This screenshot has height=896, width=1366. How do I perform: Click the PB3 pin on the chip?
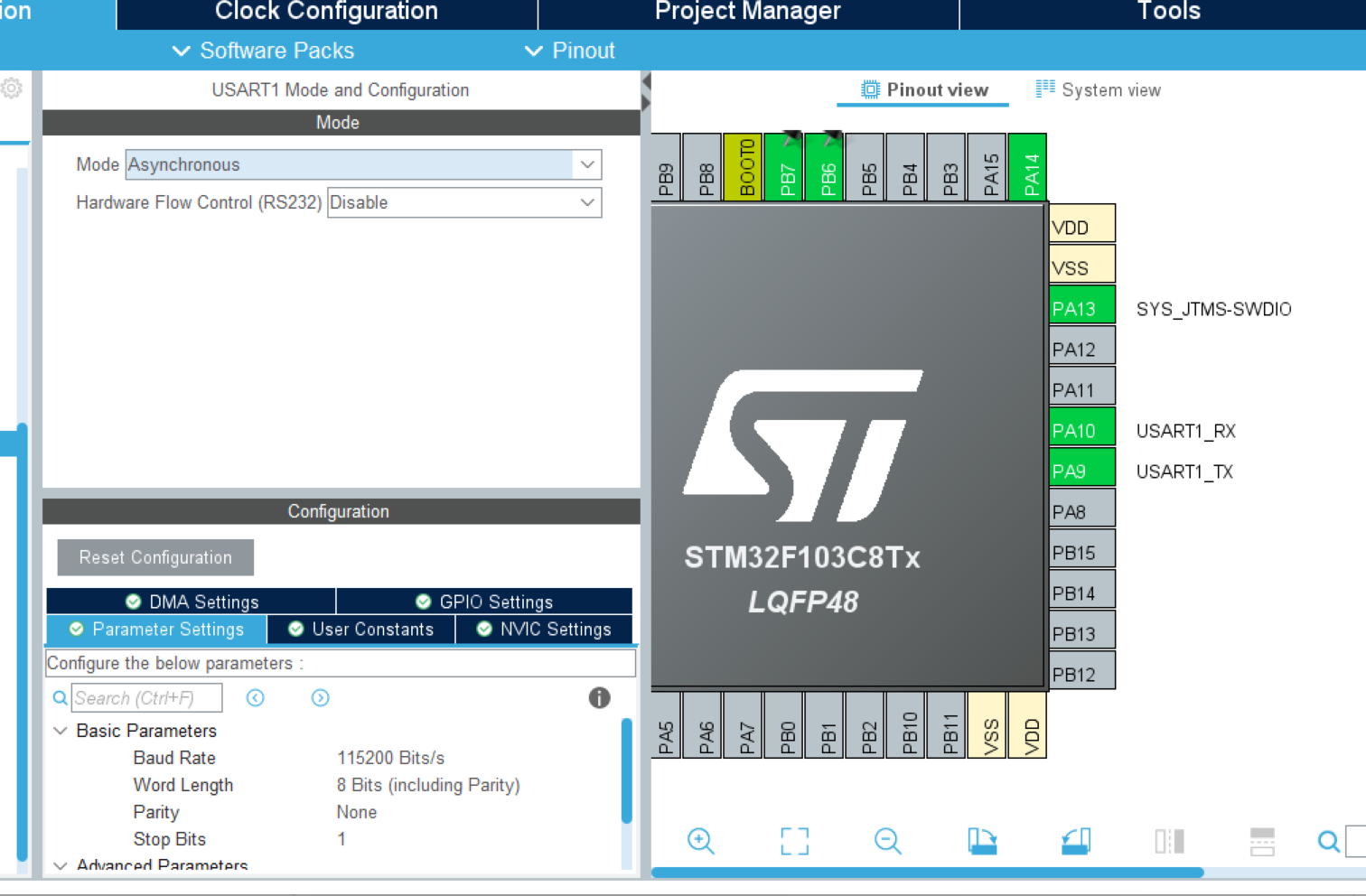pos(946,166)
